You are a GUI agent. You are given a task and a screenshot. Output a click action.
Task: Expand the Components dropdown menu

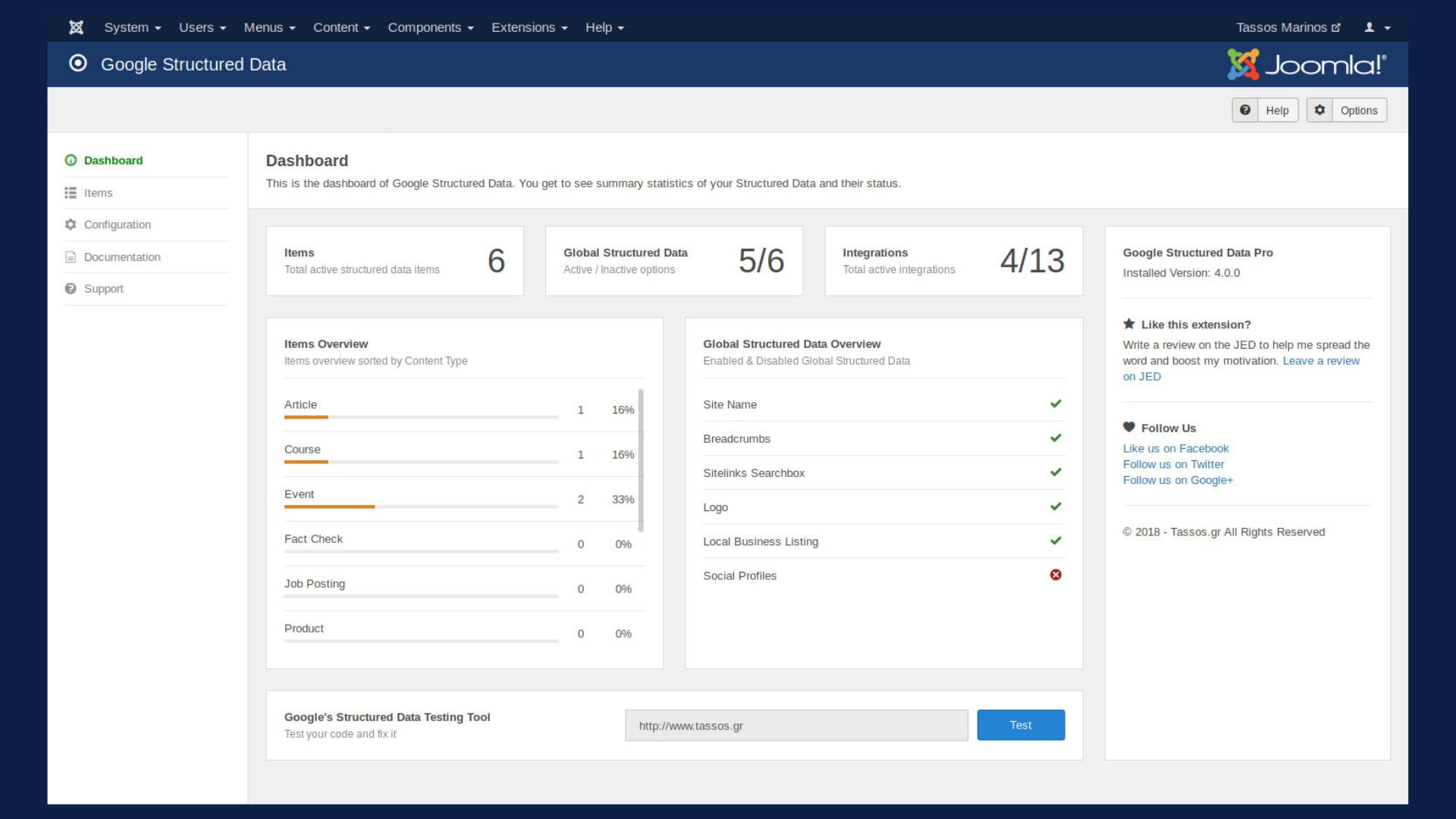[x=431, y=27]
